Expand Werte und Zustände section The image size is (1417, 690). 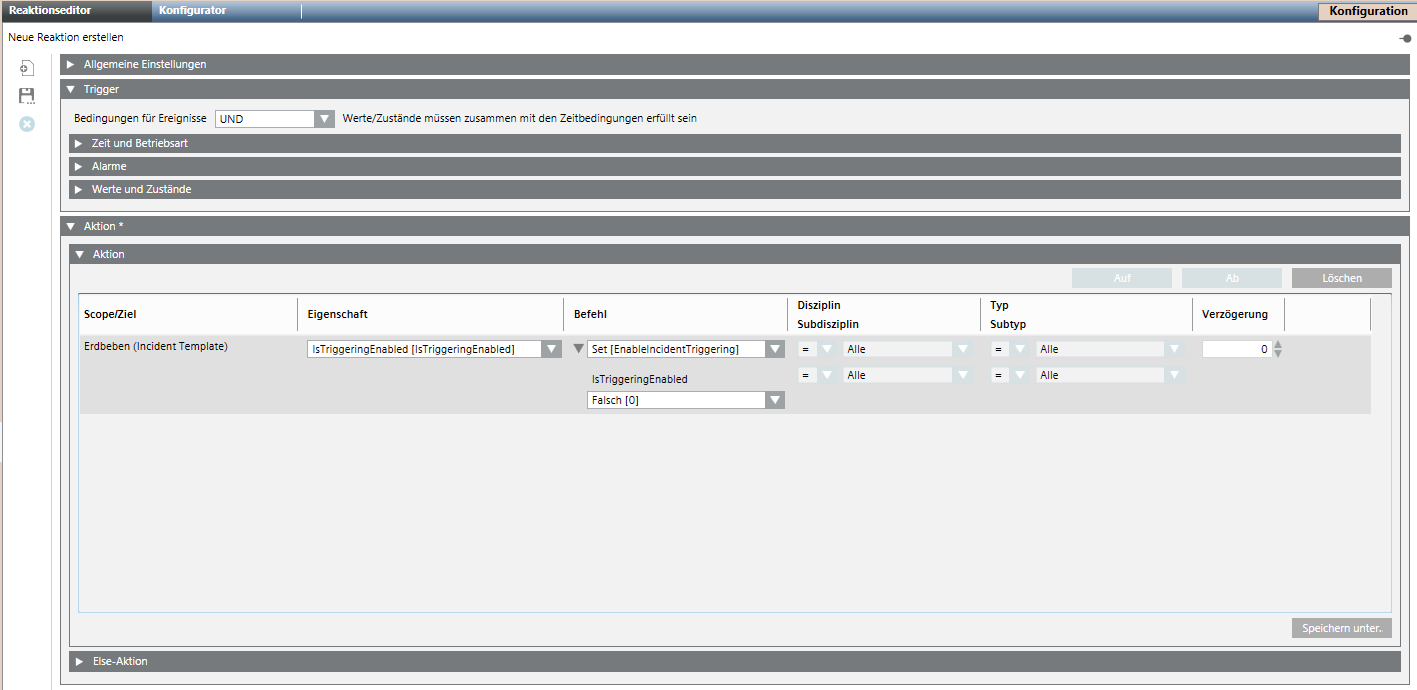click(78, 189)
